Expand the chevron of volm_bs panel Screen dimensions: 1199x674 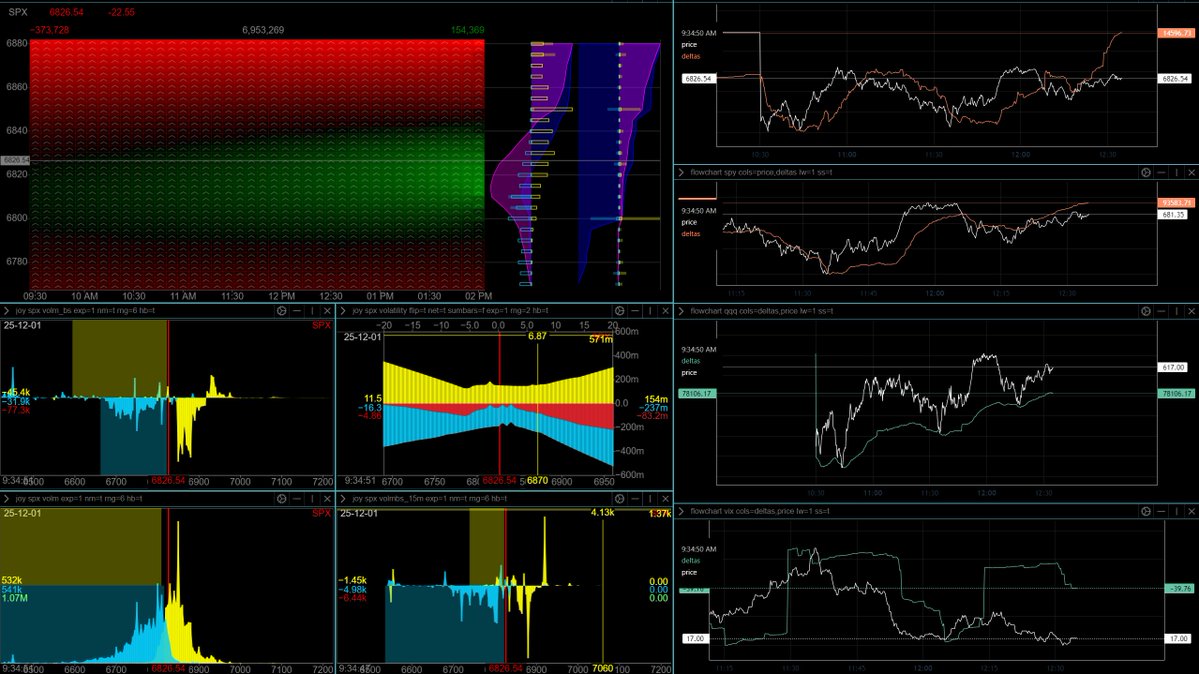coord(6,311)
